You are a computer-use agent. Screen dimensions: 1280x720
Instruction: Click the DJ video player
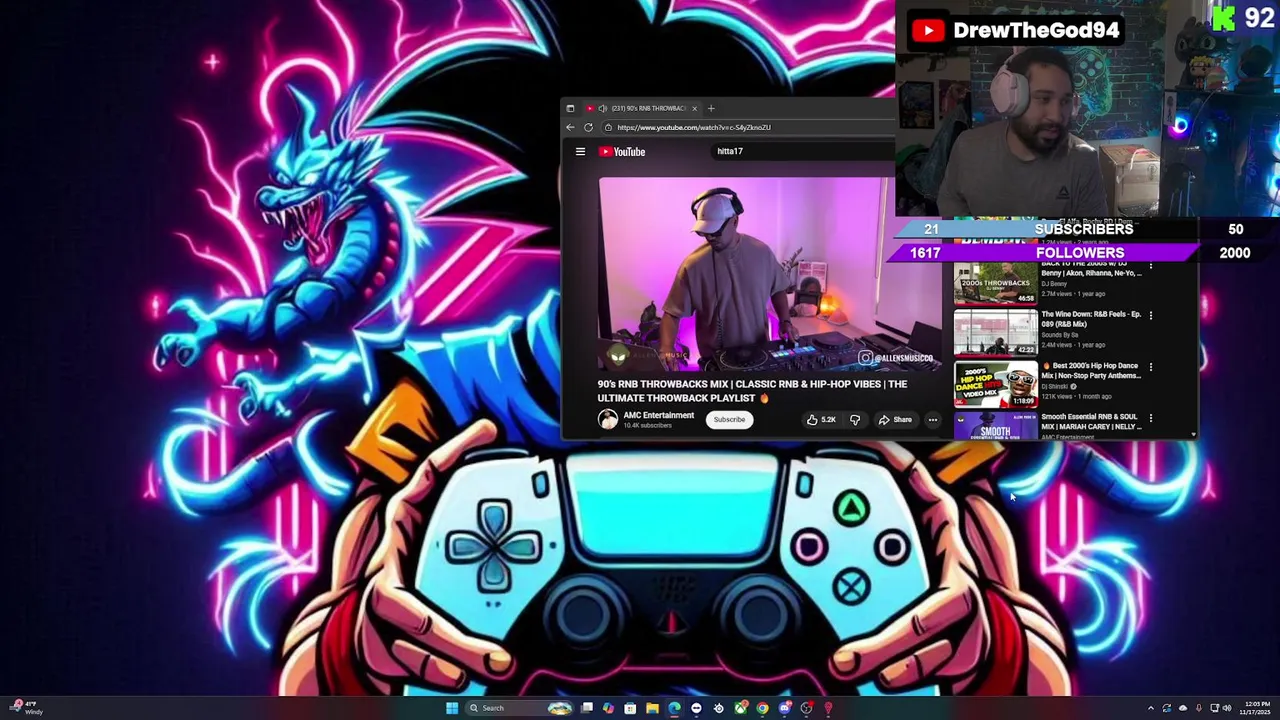pos(768,274)
